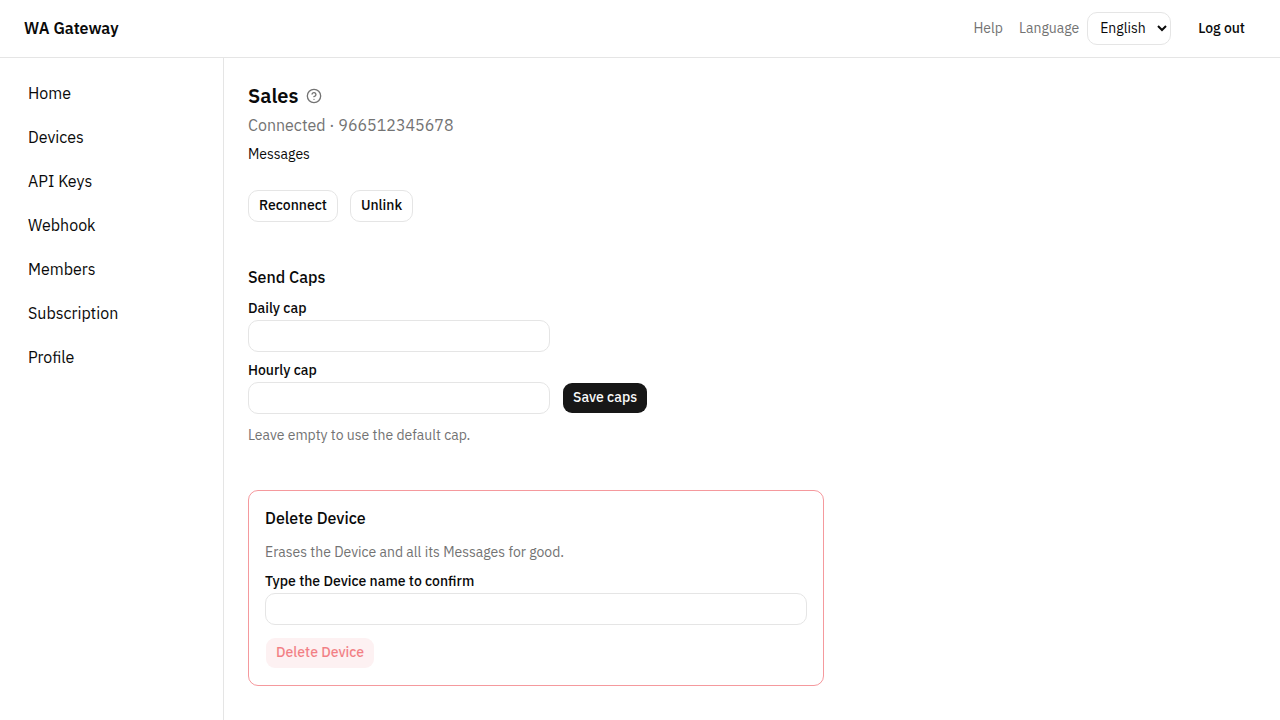Click the 'Erases the Device and all its Messages' text

414,552
